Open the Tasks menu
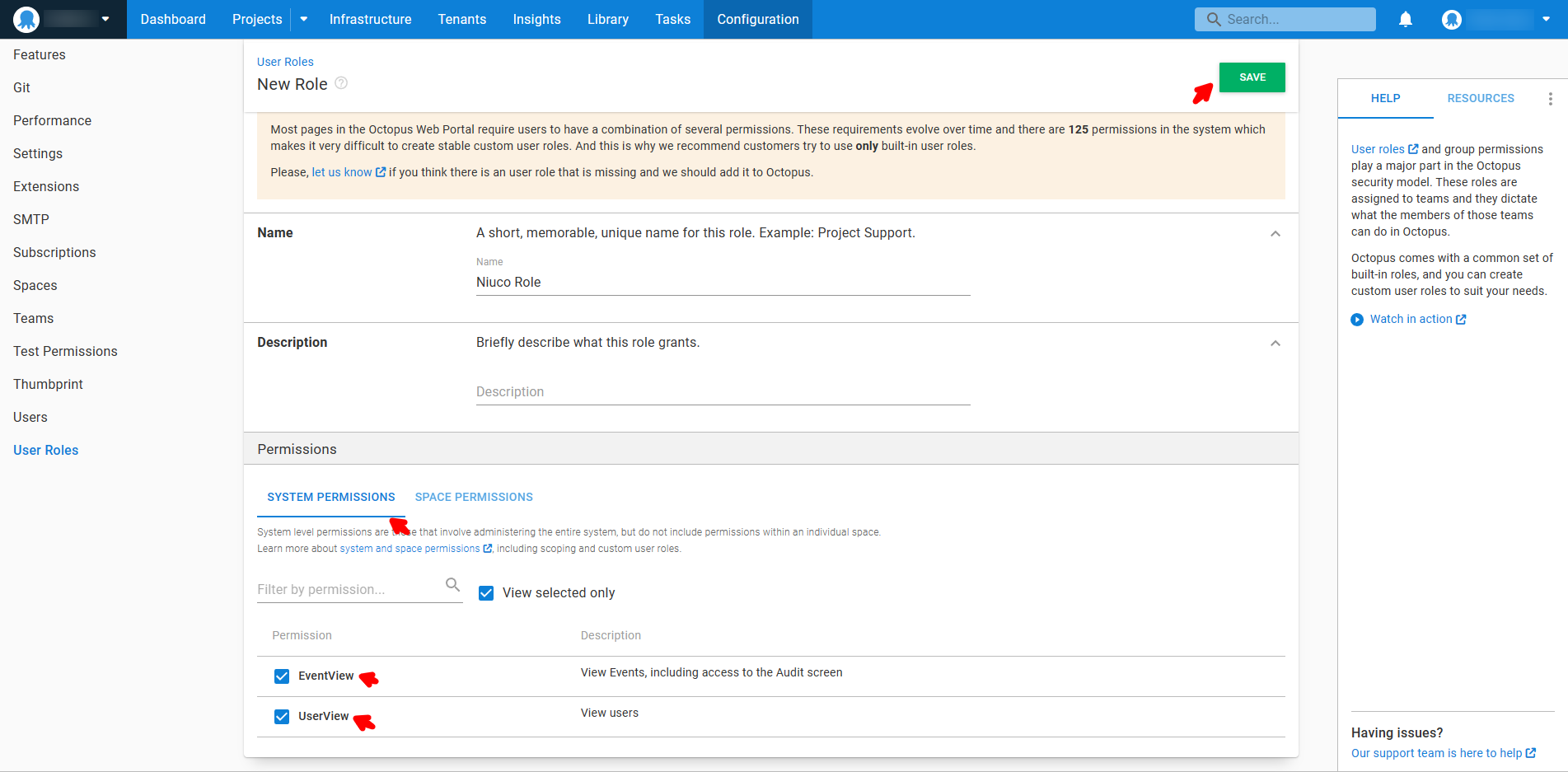Viewport: 1568px width, 772px height. click(x=673, y=19)
